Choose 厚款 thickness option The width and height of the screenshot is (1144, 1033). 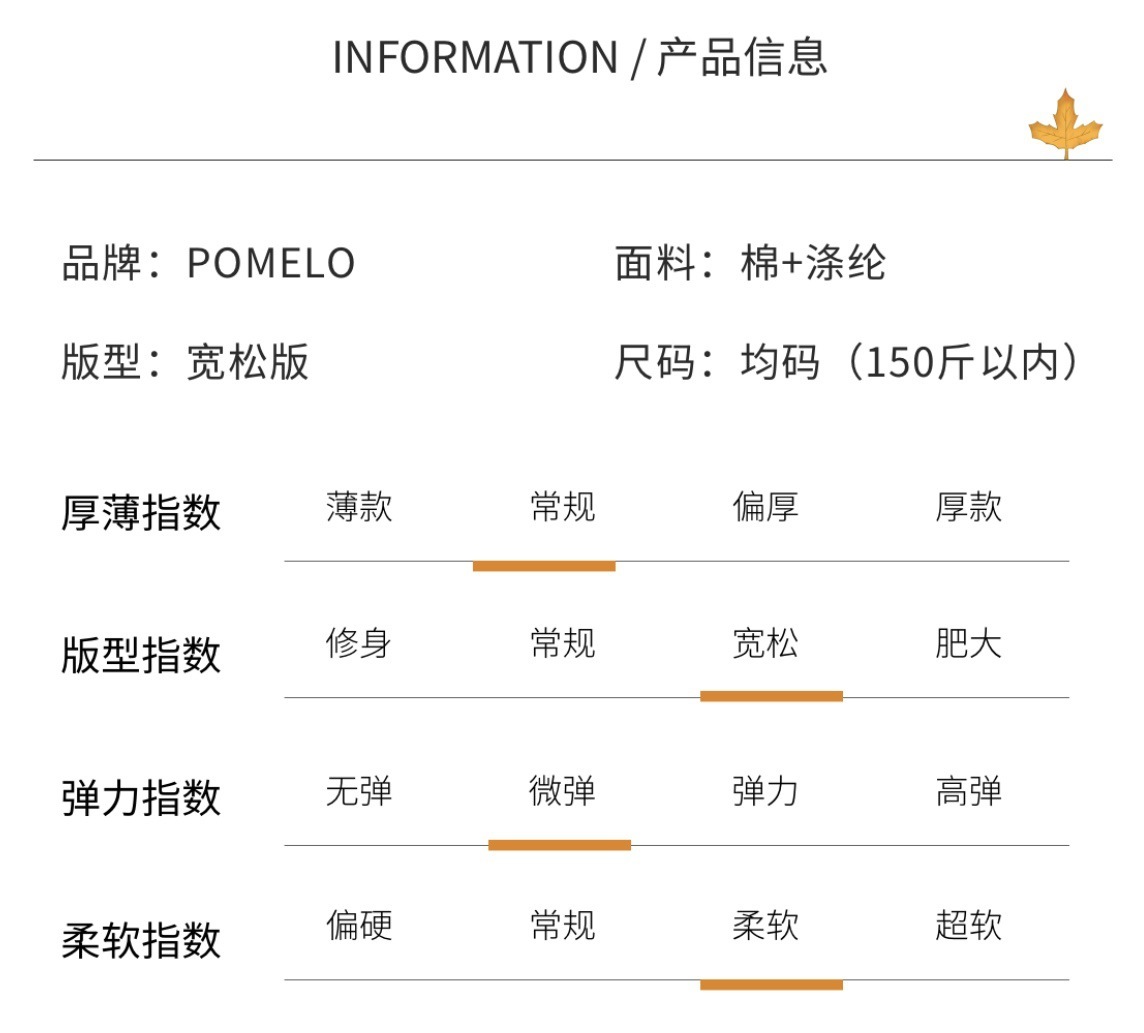coord(968,507)
